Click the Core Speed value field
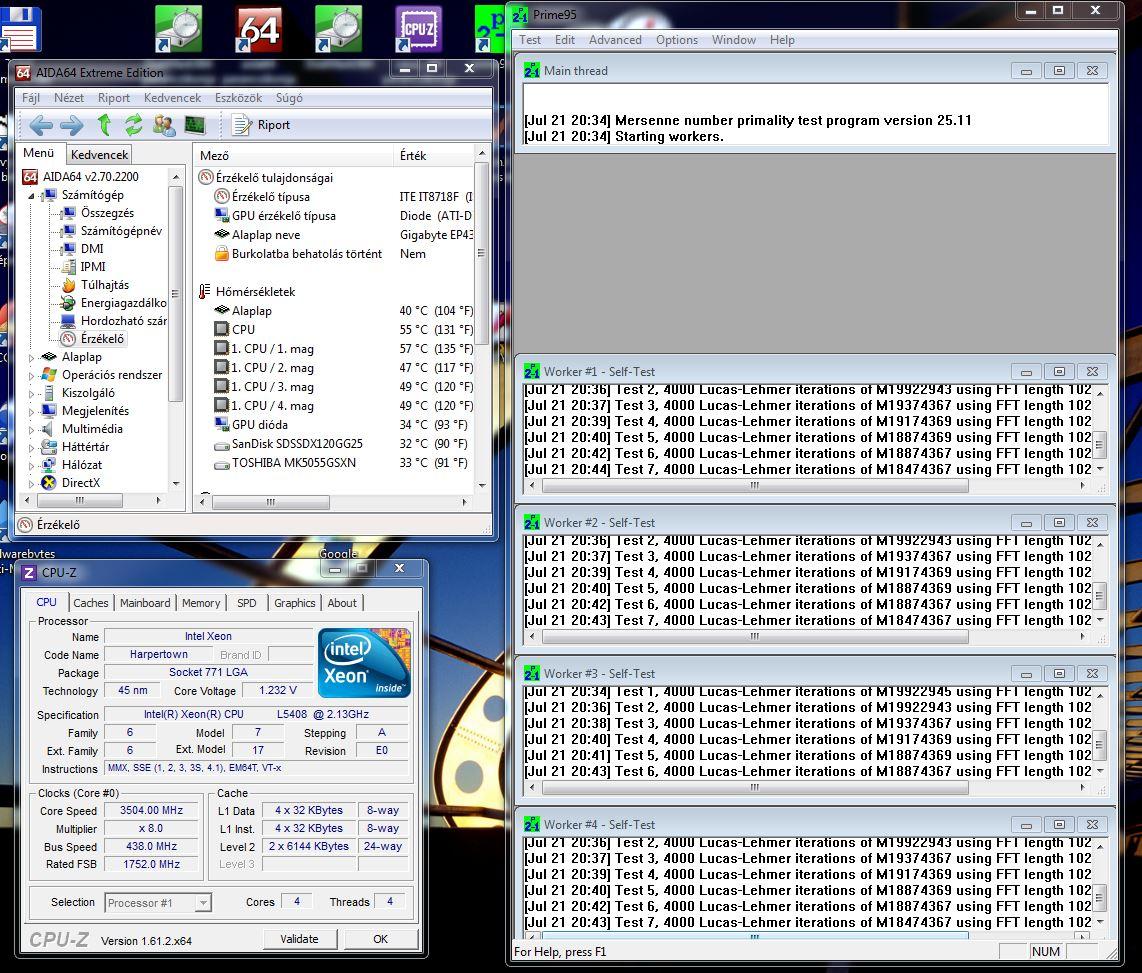Screen dimensions: 1142x973 click(x=151, y=810)
